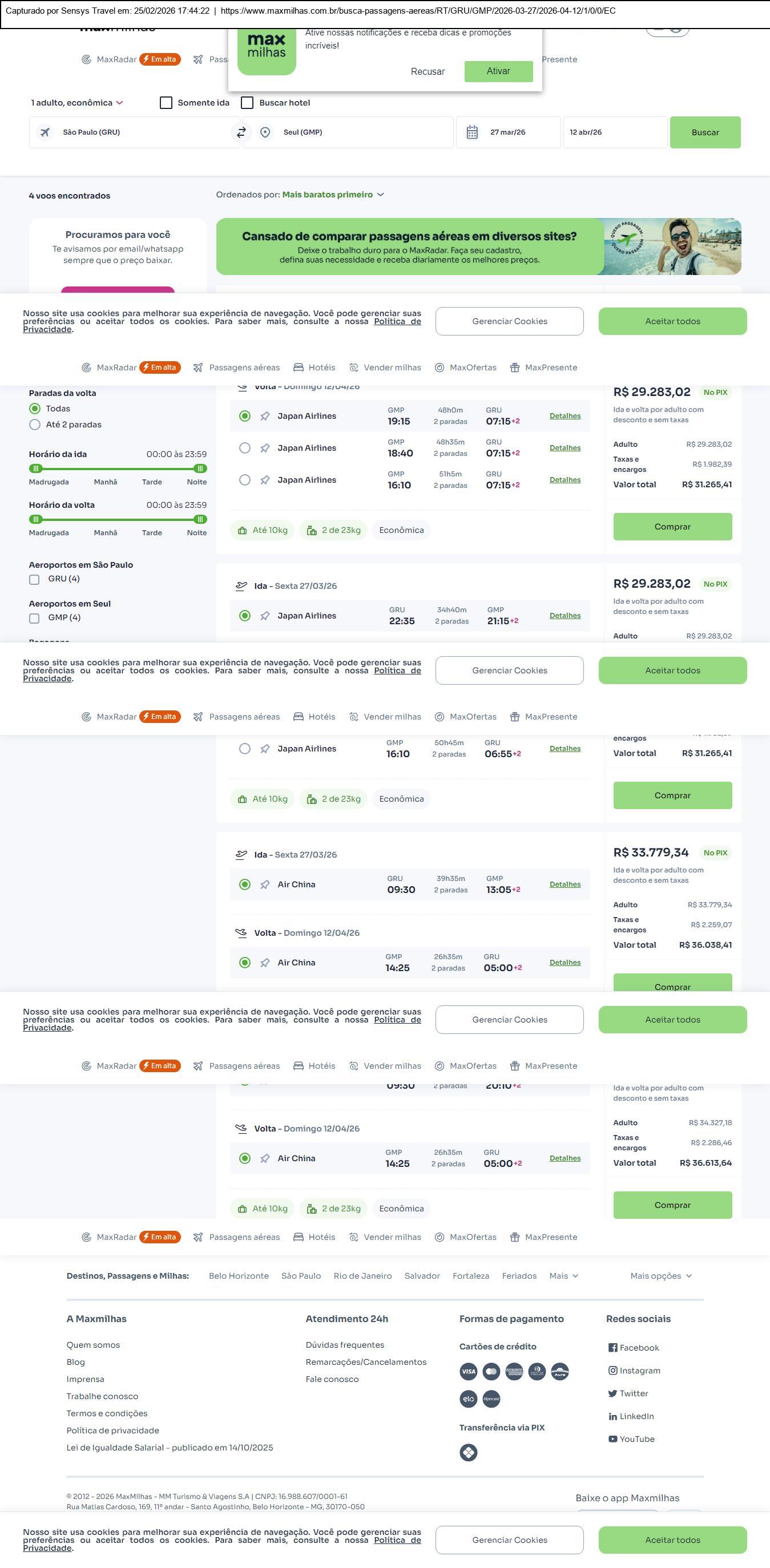The height and width of the screenshot is (1568, 770).
Task: Click the calendar icon beside 27 mar/26
Action: tap(471, 132)
